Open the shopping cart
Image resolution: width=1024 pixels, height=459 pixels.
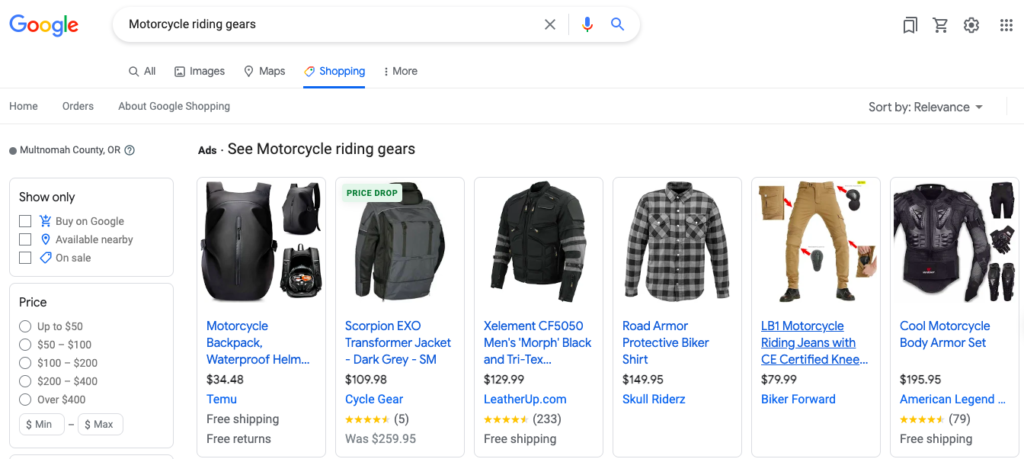tap(940, 25)
